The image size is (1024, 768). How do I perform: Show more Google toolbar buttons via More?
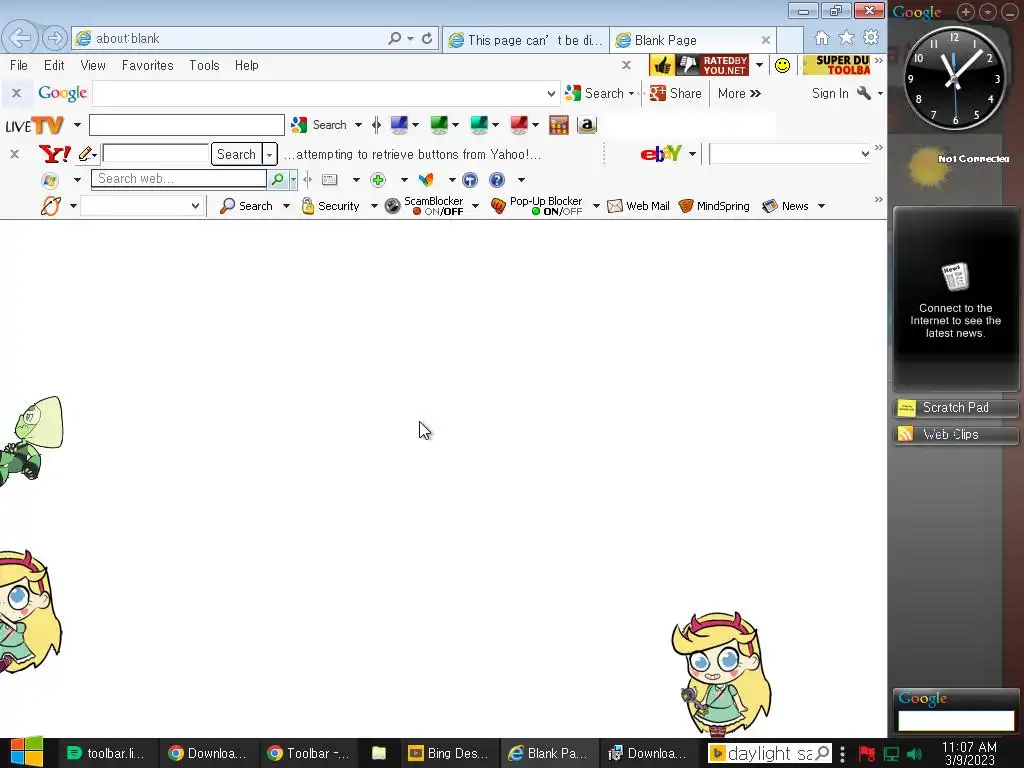point(739,93)
